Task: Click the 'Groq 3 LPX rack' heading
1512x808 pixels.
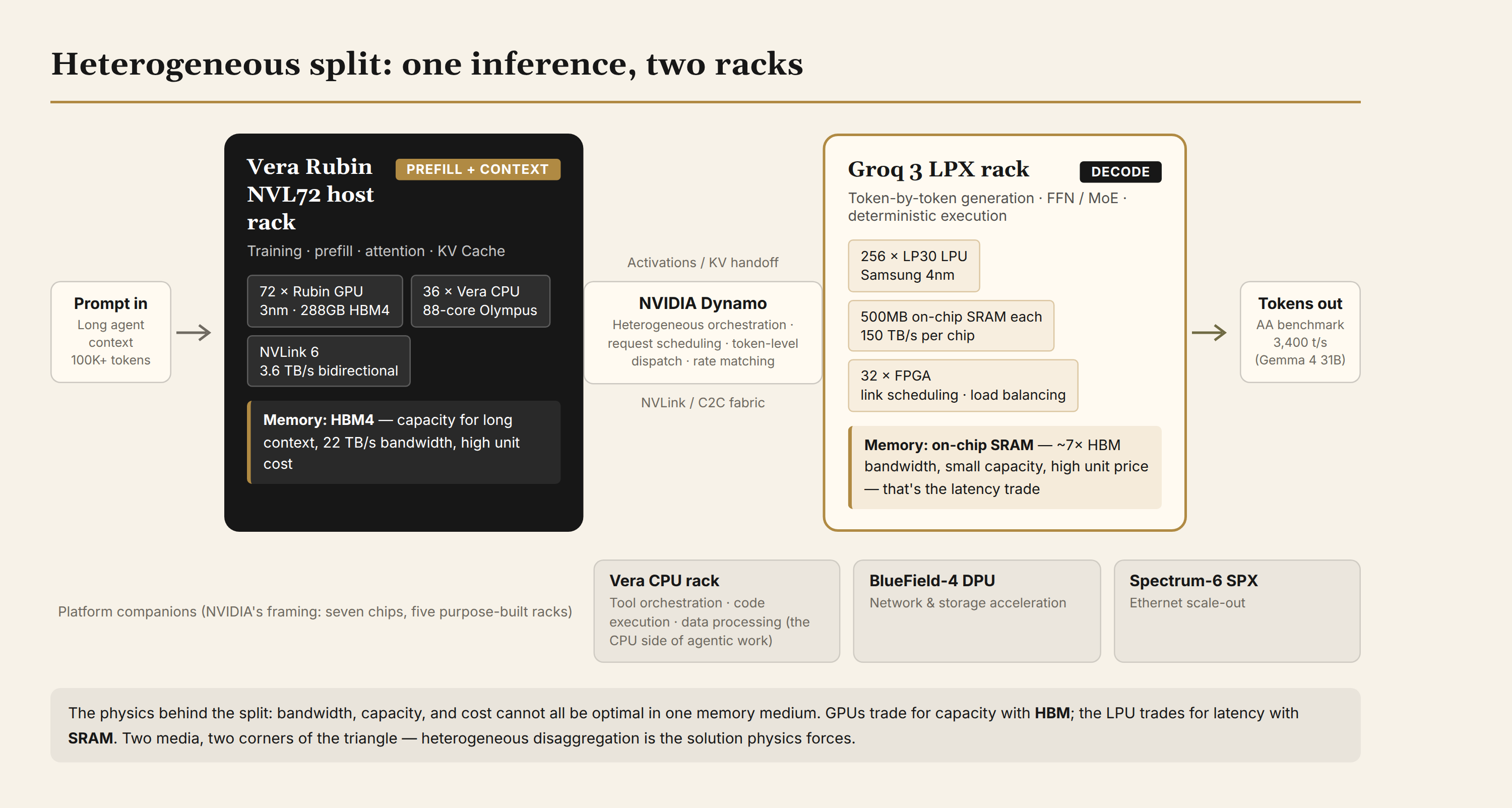Action: click(938, 169)
